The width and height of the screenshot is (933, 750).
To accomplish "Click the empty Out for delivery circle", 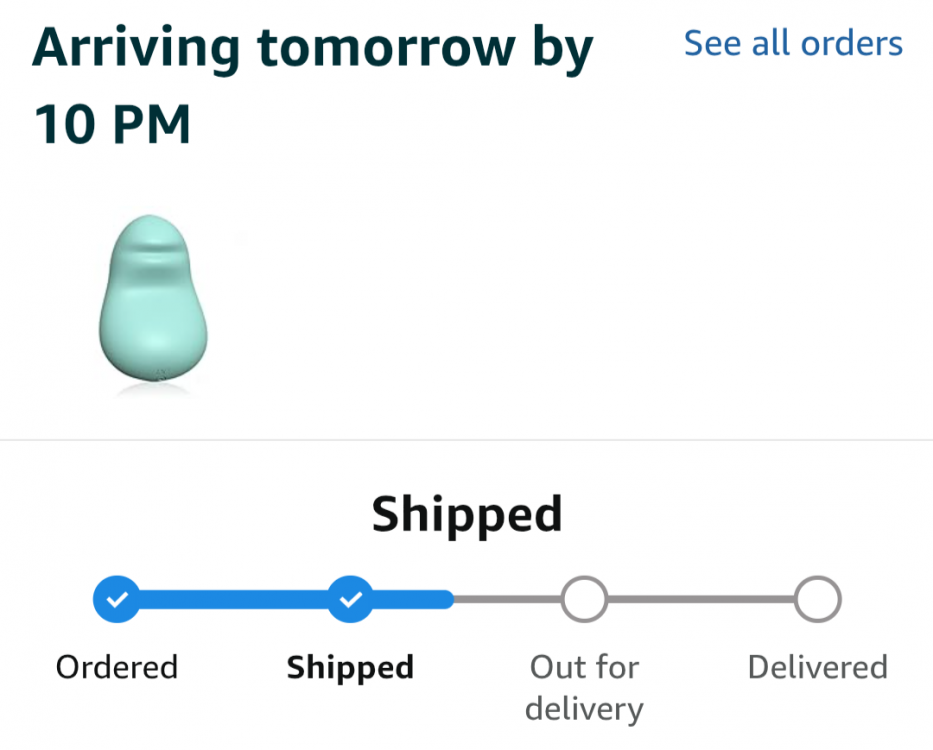I will pos(584,600).
